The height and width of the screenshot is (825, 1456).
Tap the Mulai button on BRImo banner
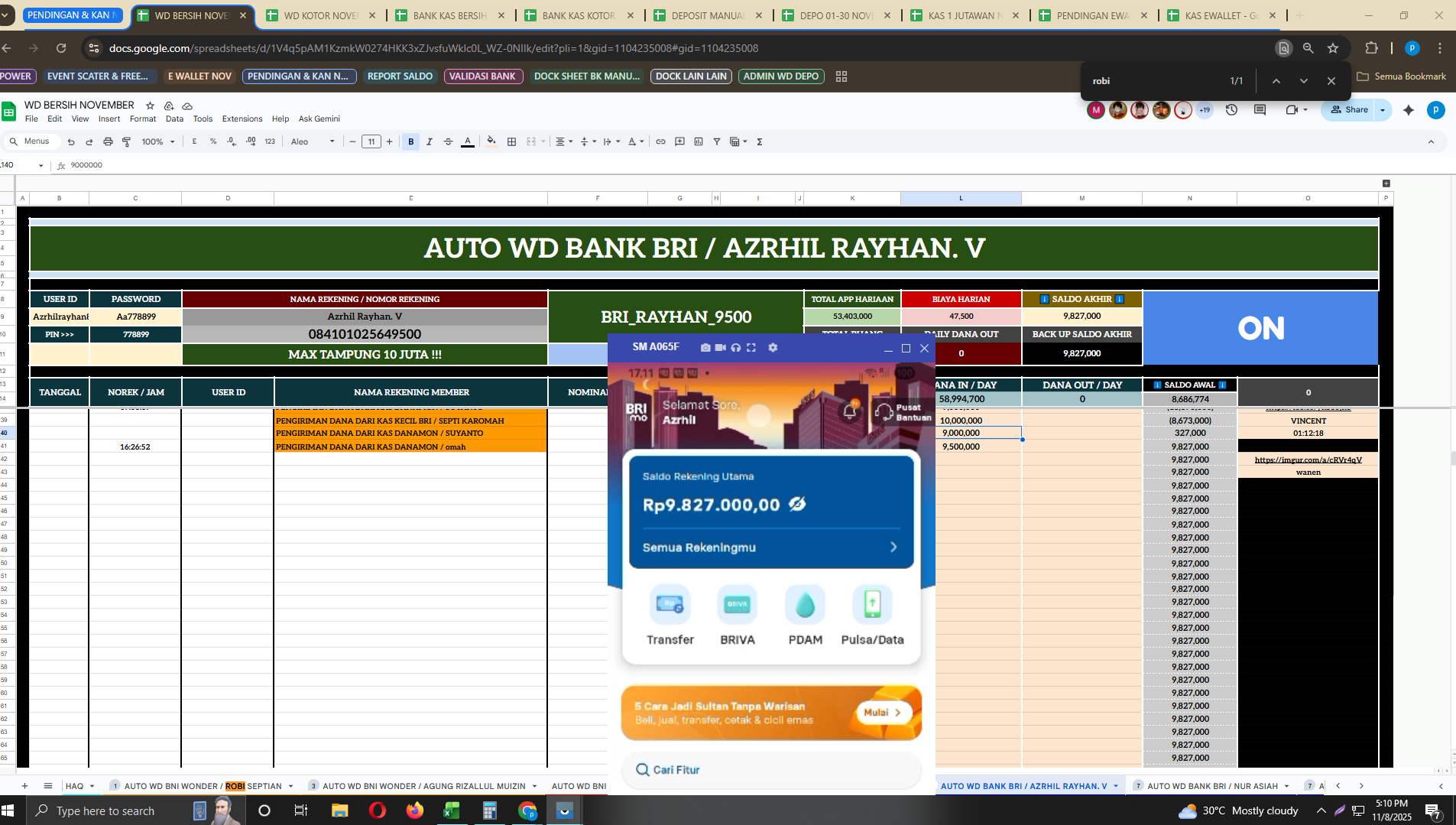pyautogui.click(x=883, y=713)
